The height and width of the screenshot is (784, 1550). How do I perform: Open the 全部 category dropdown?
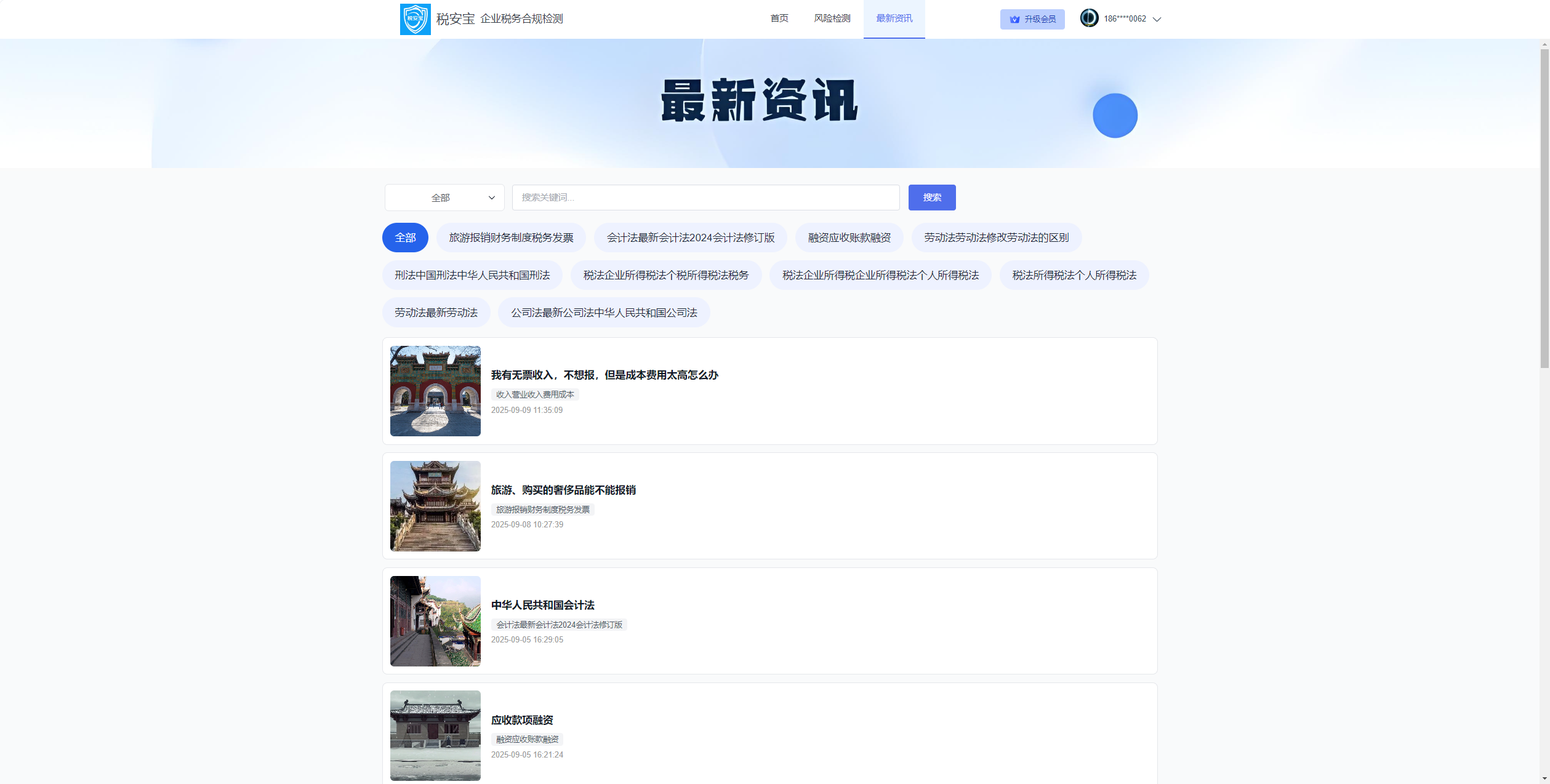click(444, 198)
